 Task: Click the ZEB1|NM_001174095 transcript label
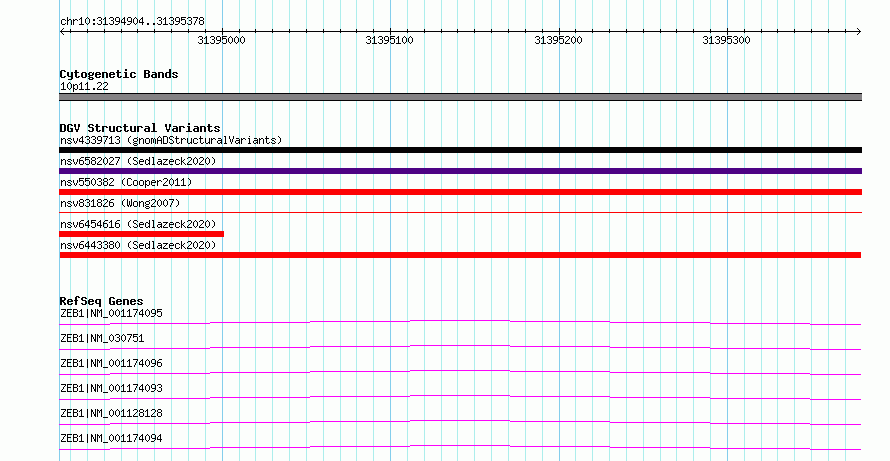click(x=111, y=313)
